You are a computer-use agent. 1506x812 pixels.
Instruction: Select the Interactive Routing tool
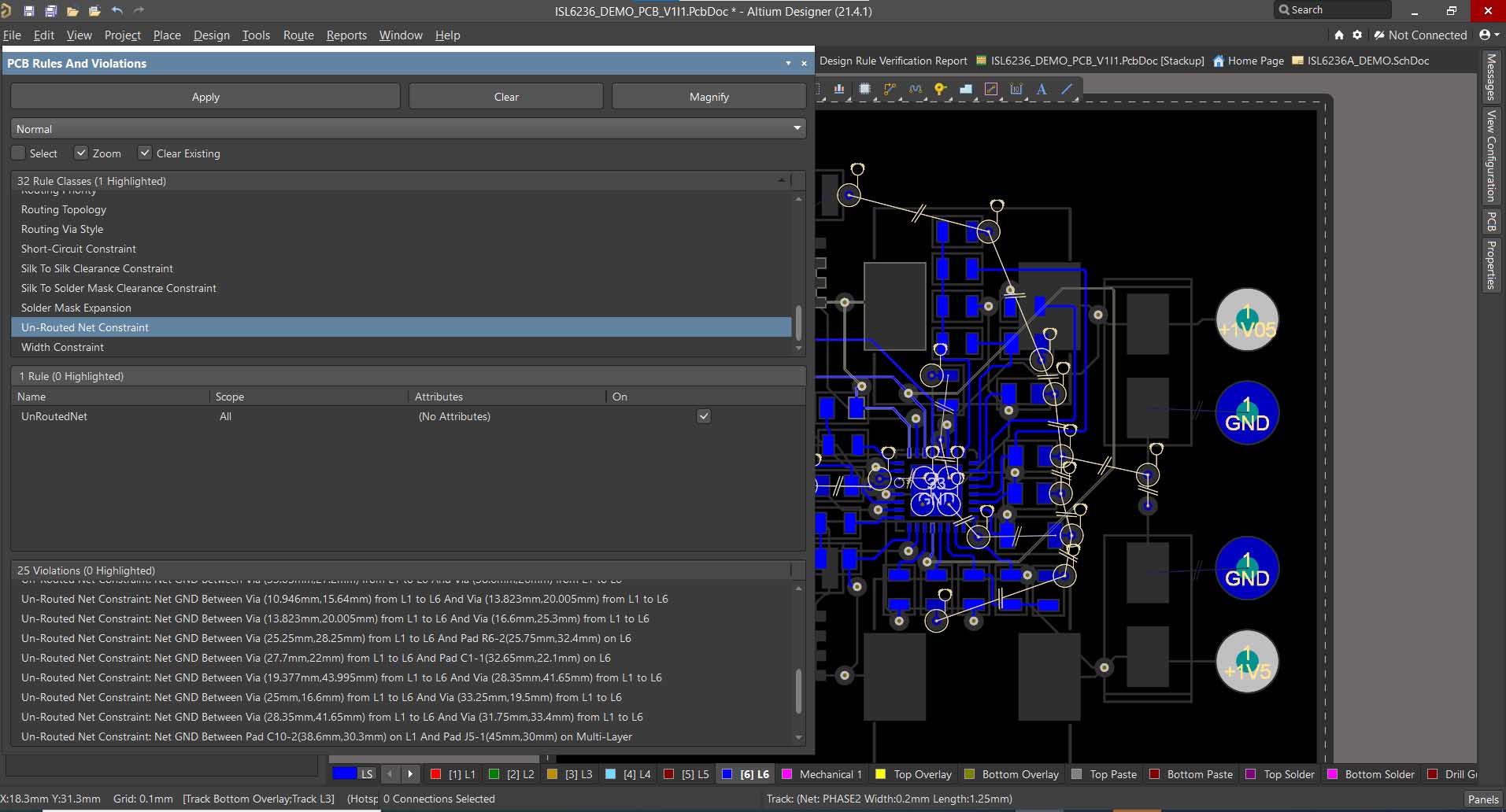coord(890,90)
